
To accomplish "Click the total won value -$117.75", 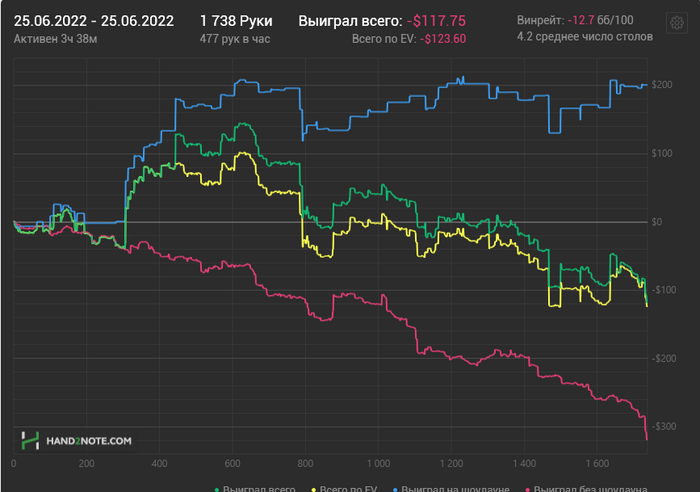I will pyautogui.click(x=436, y=21).
